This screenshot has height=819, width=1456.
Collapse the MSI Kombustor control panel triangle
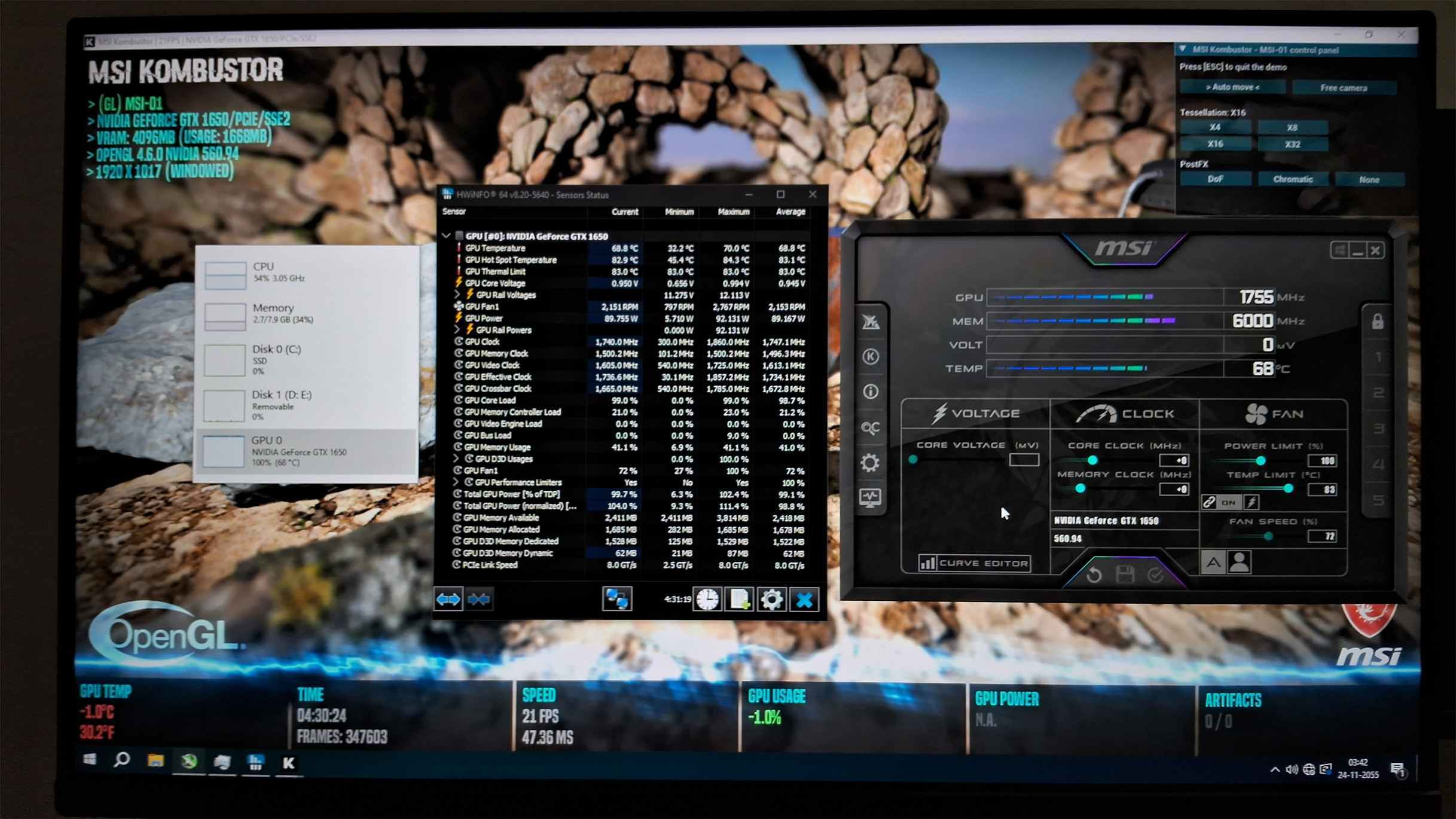click(1183, 49)
